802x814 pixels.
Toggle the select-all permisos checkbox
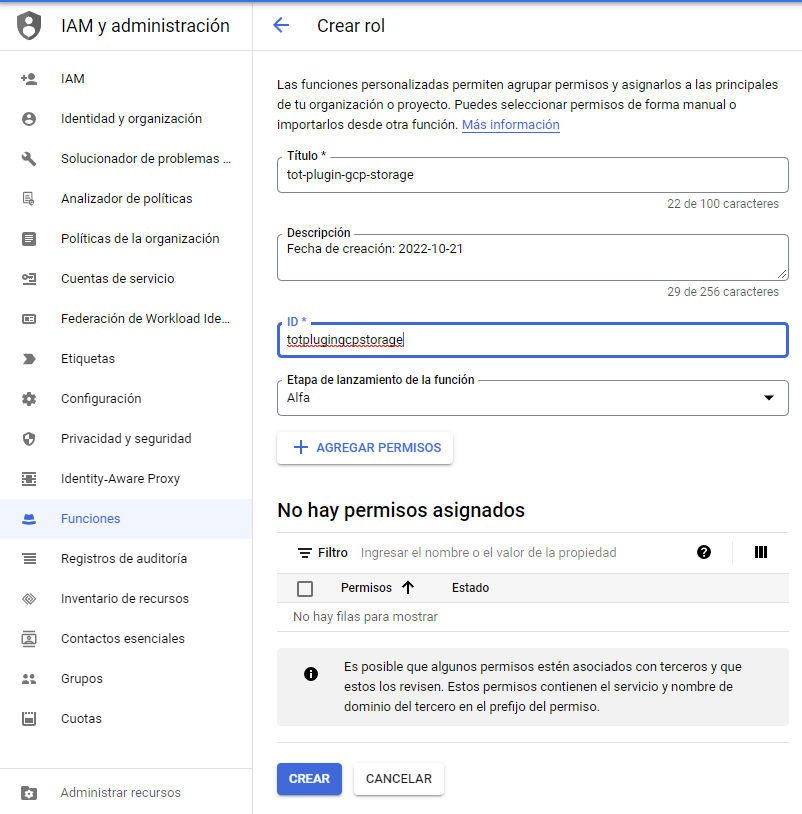tap(305, 588)
